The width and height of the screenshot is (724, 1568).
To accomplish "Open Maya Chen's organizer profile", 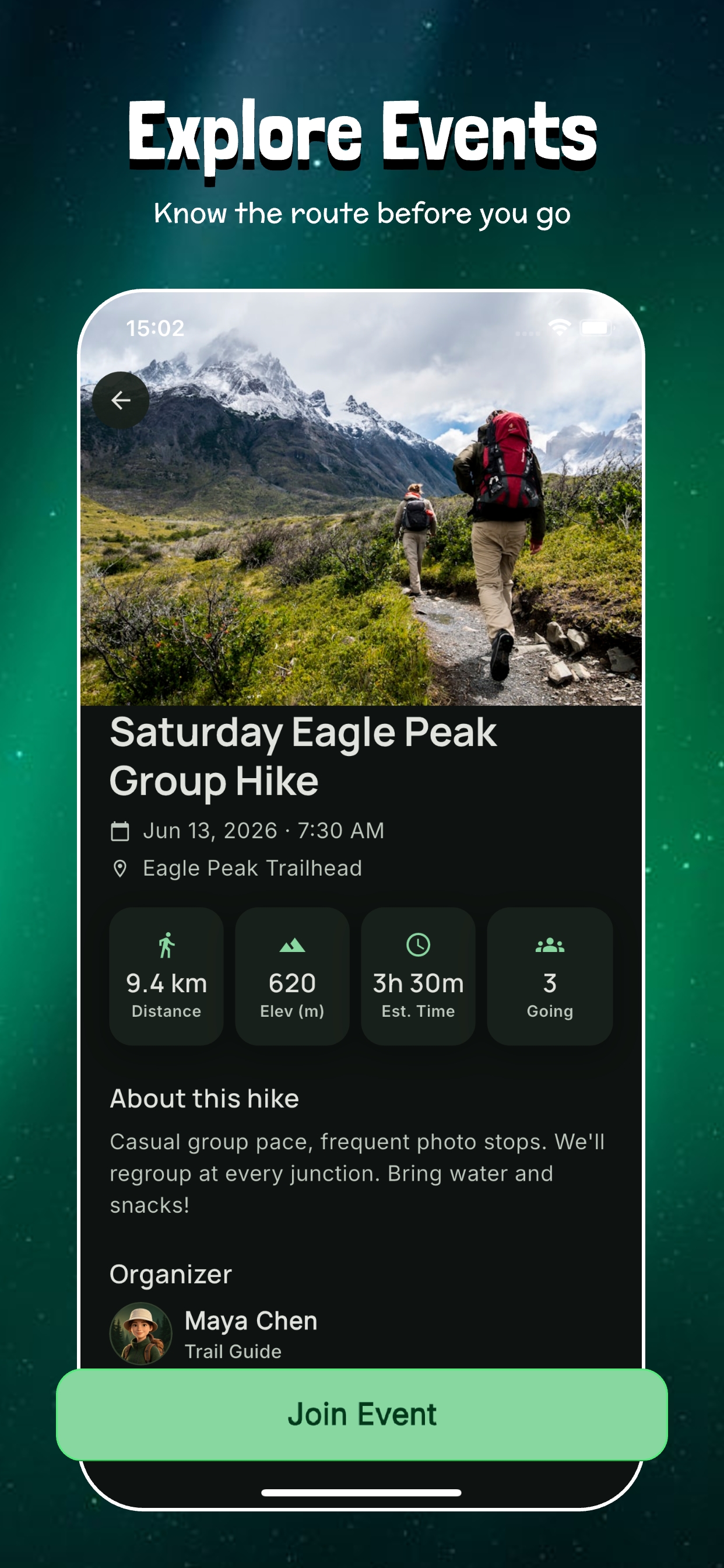I will pos(251,1333).
